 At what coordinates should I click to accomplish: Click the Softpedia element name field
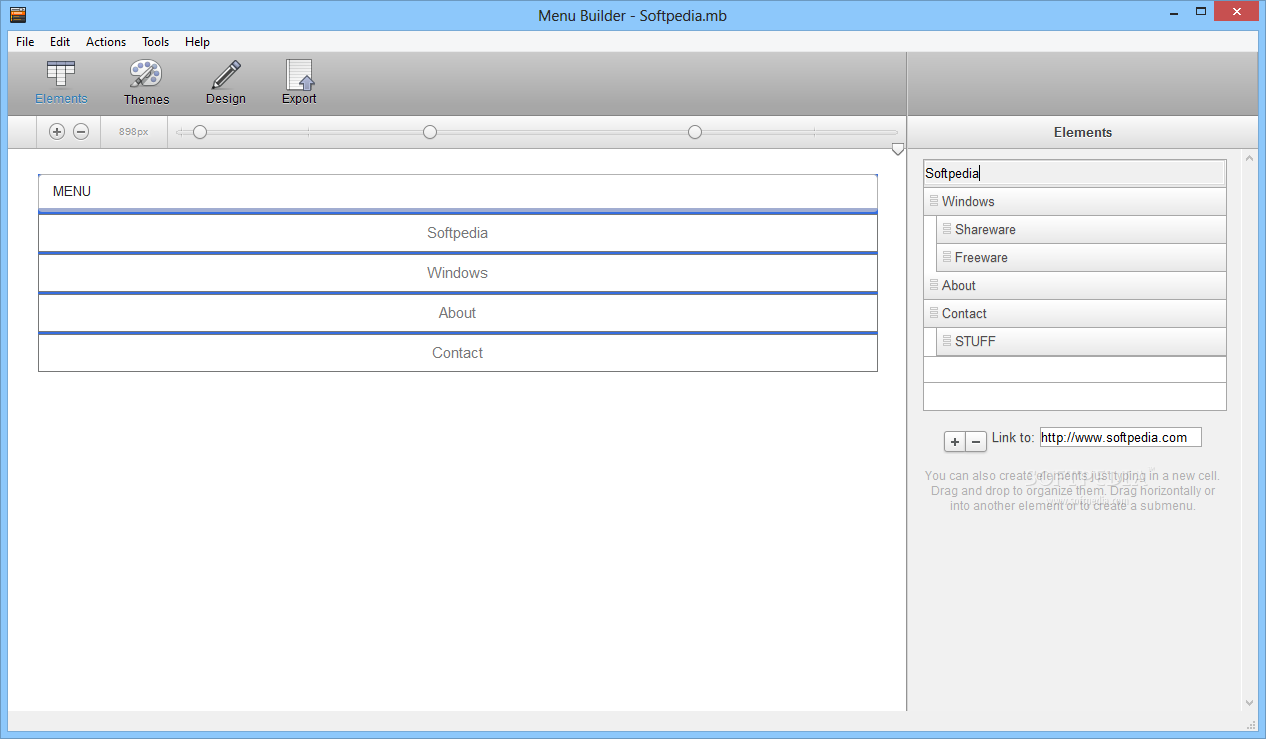[x=1074, y=173]
